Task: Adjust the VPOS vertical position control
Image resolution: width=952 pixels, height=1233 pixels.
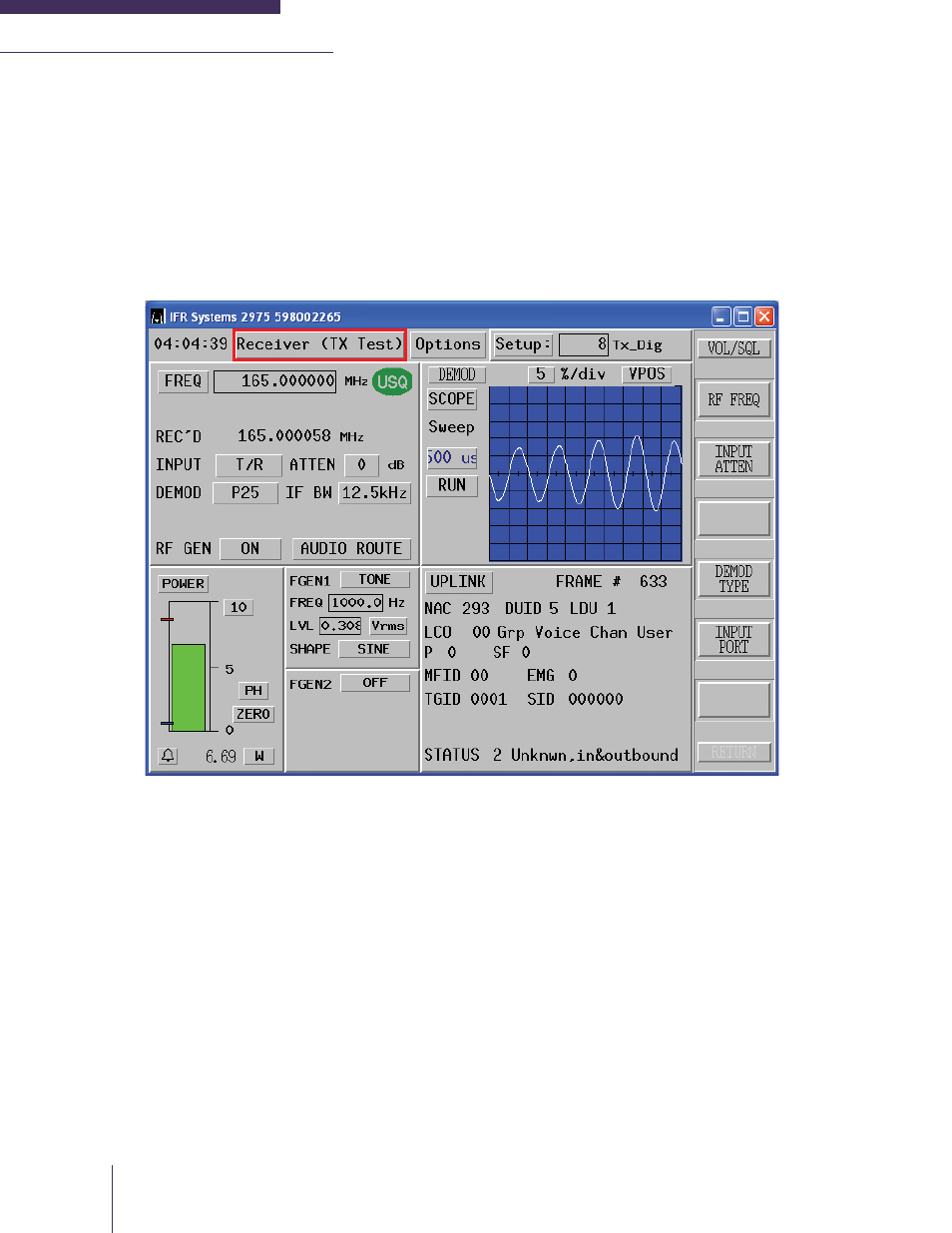Action: tap(647, 373)
